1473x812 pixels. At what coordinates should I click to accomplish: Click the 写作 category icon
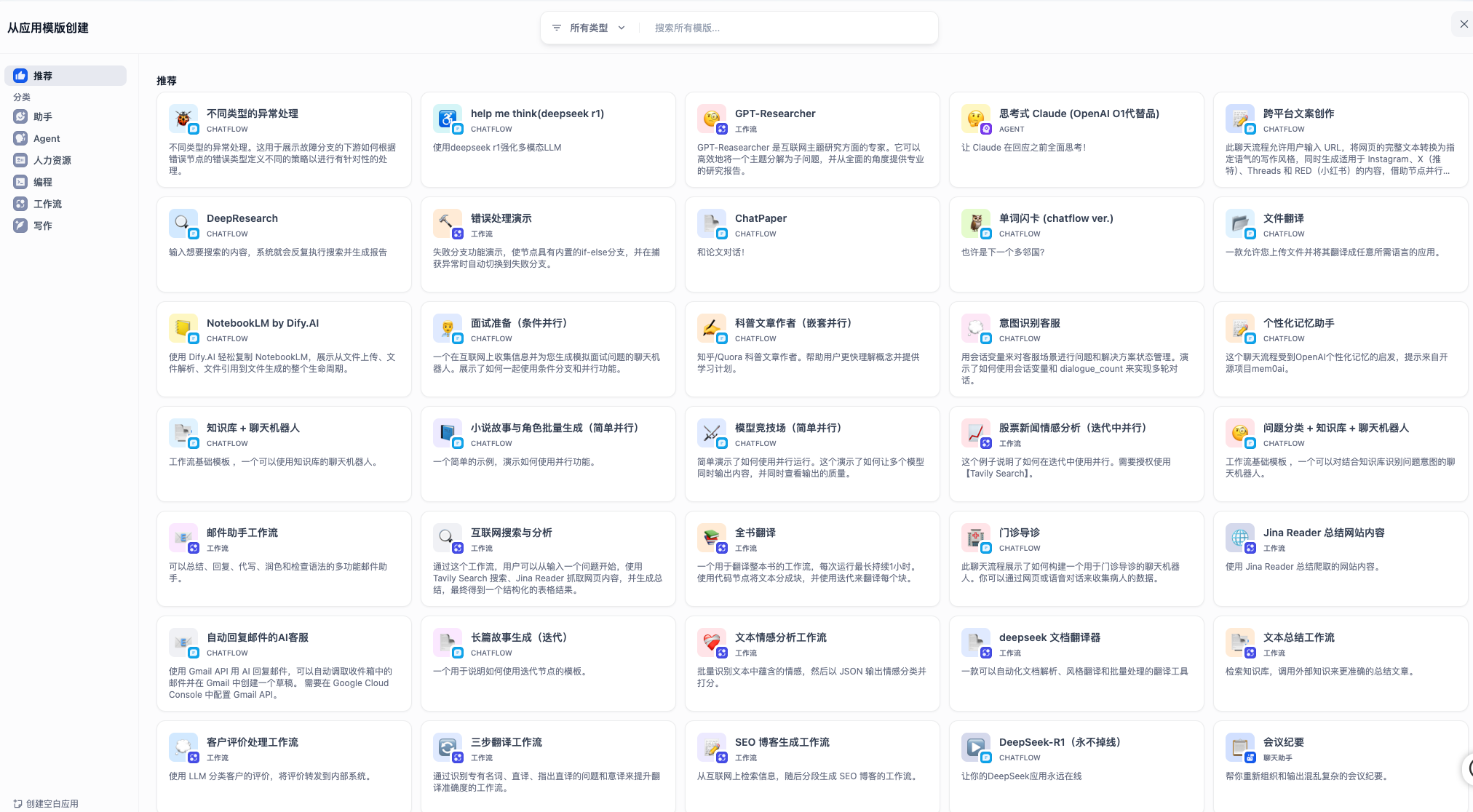pos(20,226)
